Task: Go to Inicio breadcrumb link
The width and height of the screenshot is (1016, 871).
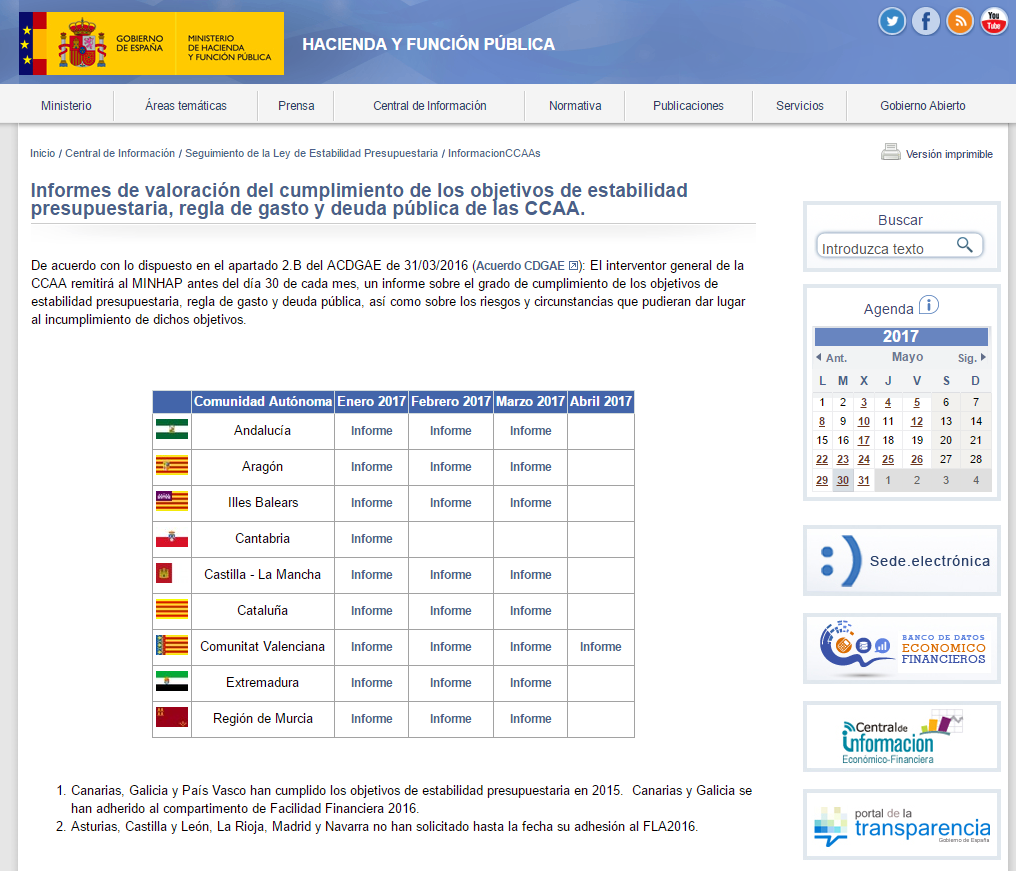Action: coord(42,154)
